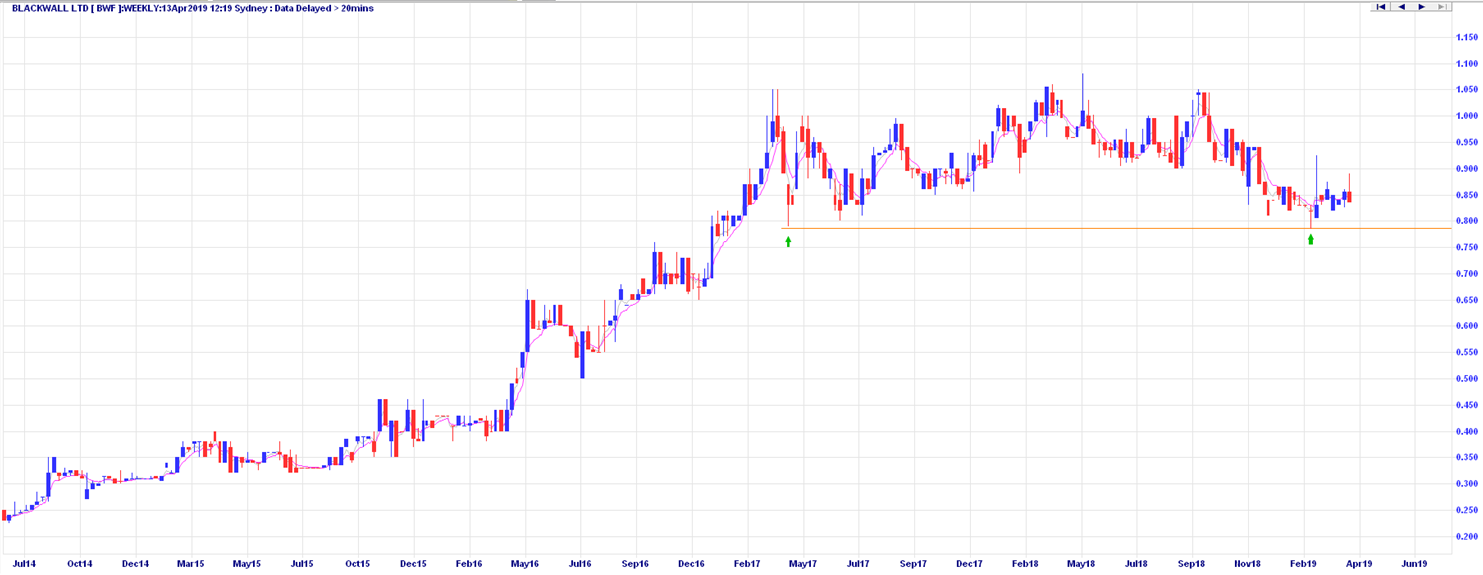Click the May16 date axis label
This screenshot has width=1483, height=575.
[525, 564]
